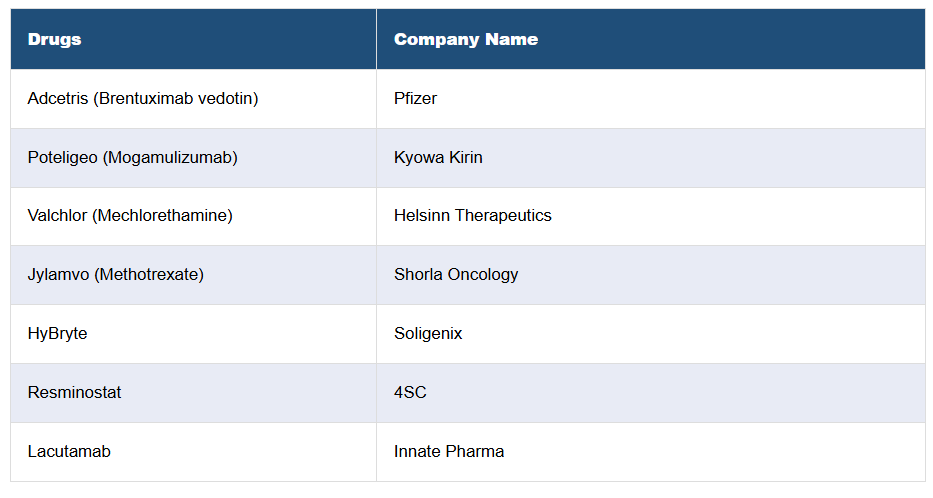Select the Jylamvo (Methotrexate) cell

116,275
